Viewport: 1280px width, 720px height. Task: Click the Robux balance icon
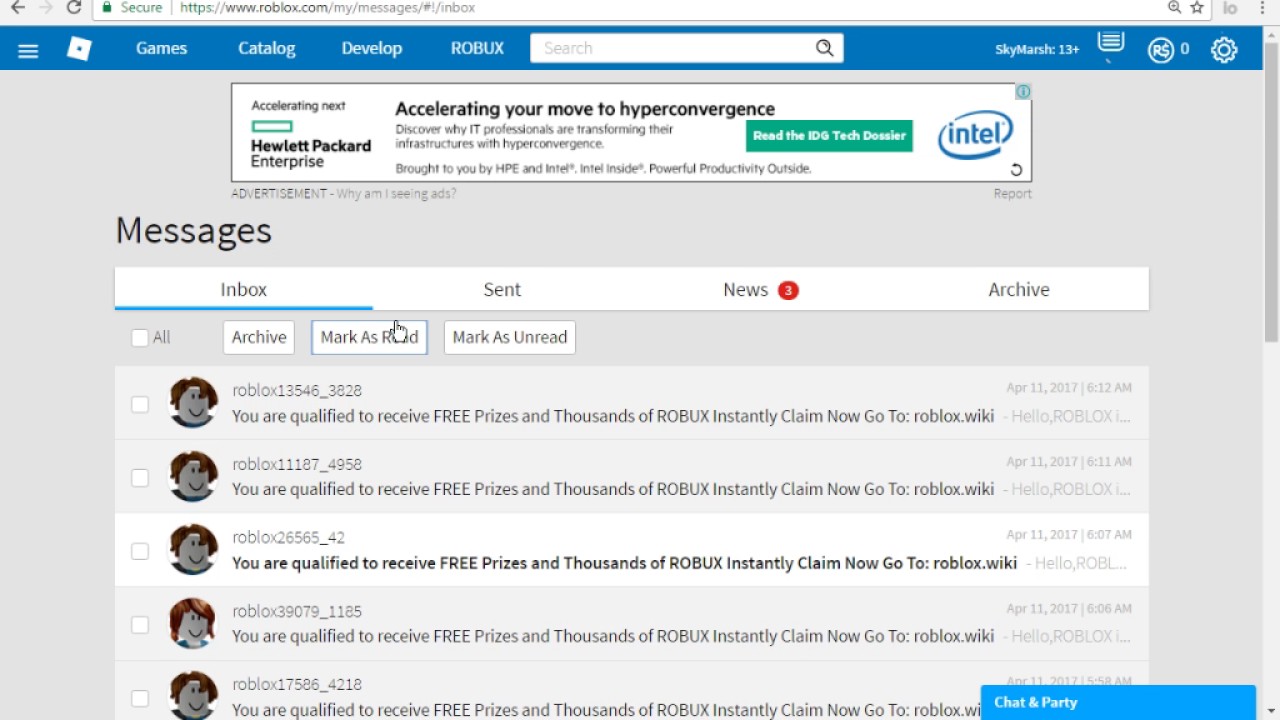[1160, 50]
